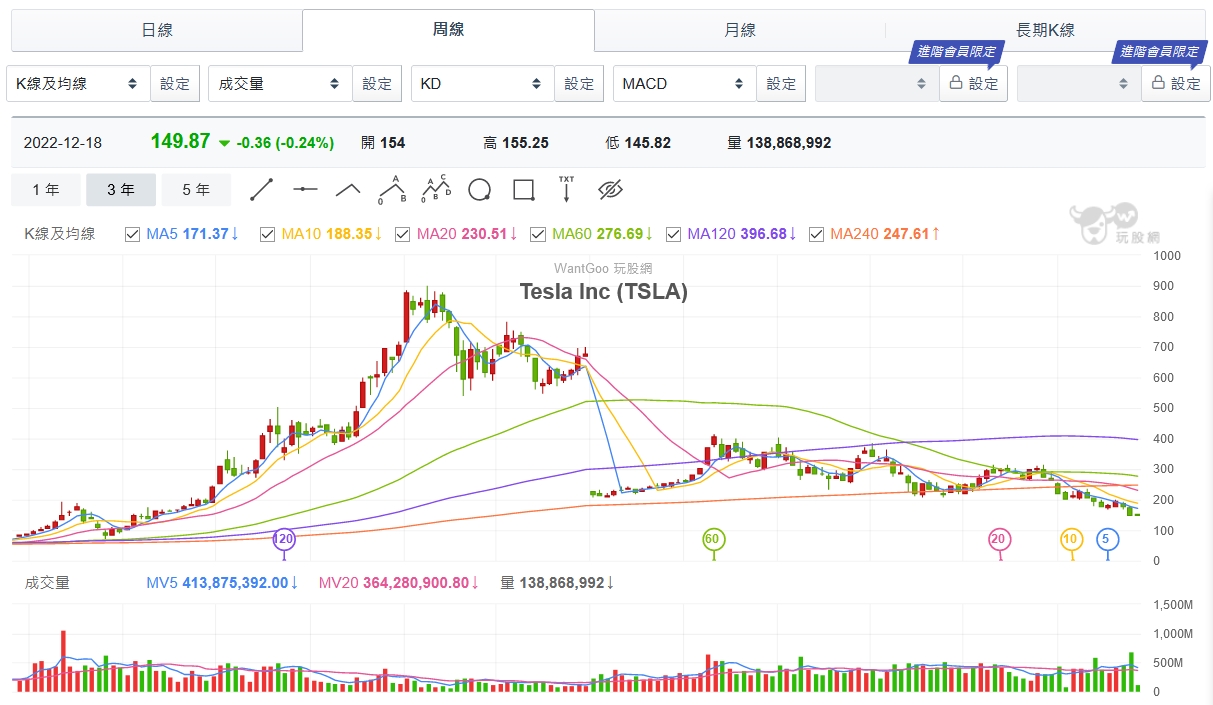Click the 高 155.25 value

(516, 143)
